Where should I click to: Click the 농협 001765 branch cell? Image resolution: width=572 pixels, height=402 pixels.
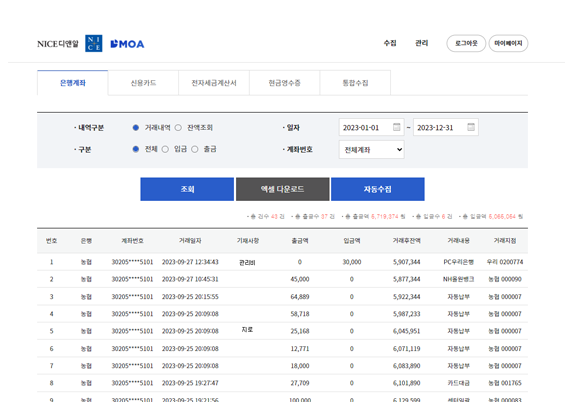click(x=505, y=383)
